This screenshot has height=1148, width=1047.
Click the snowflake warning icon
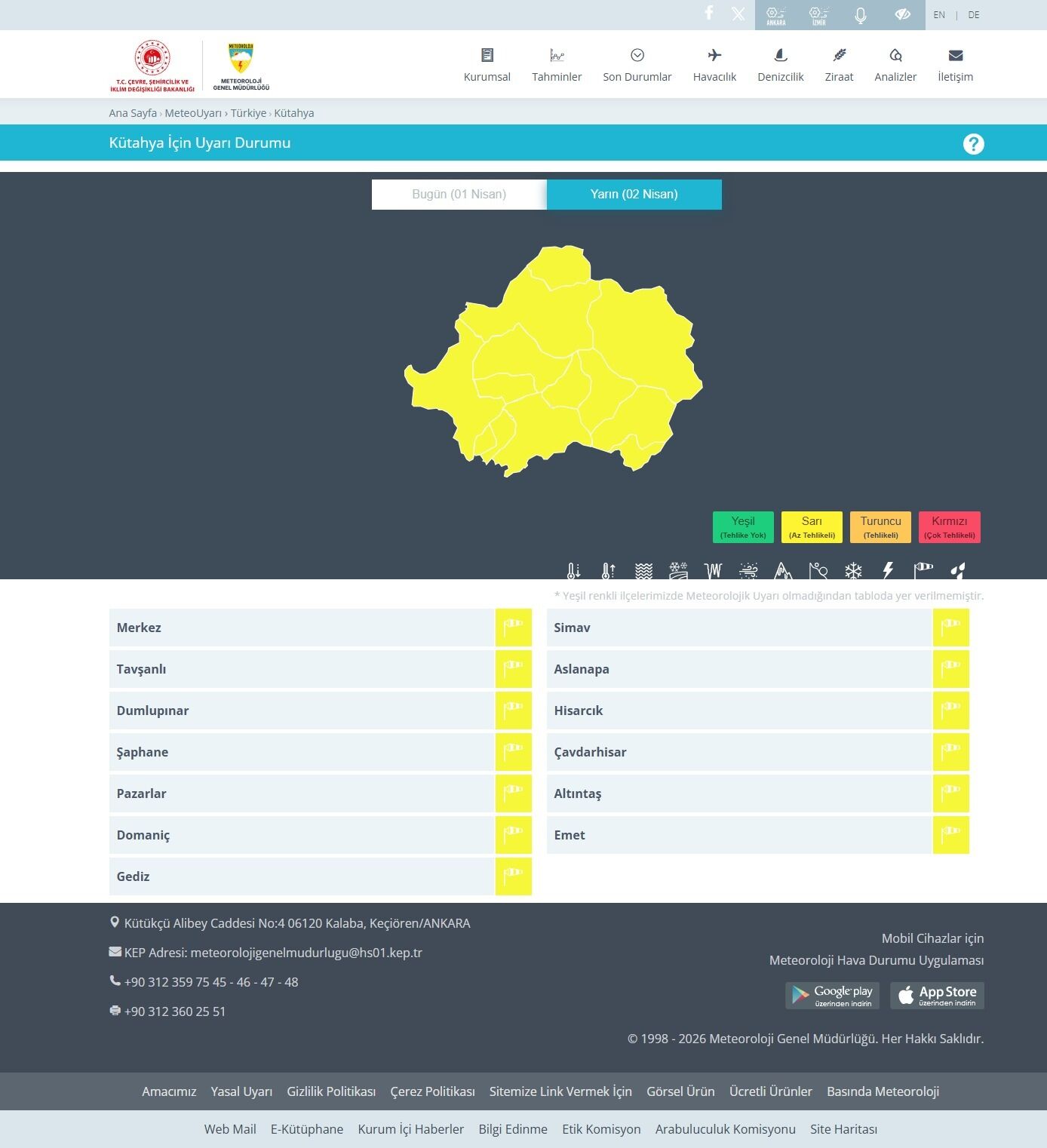(x=853, y=570)
